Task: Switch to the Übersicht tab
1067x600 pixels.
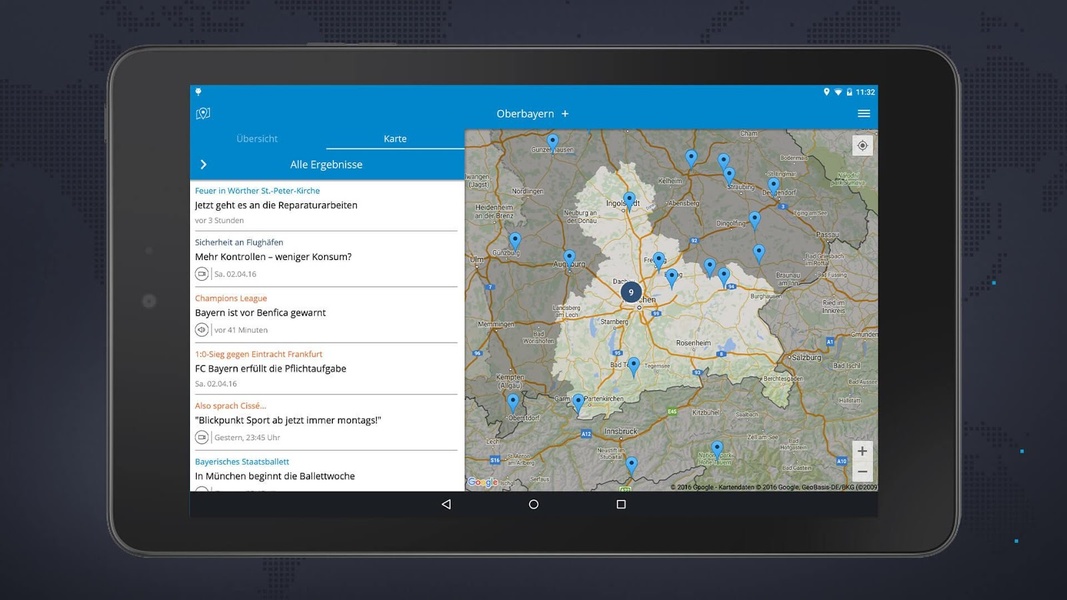Action: (x=257, y=139)
